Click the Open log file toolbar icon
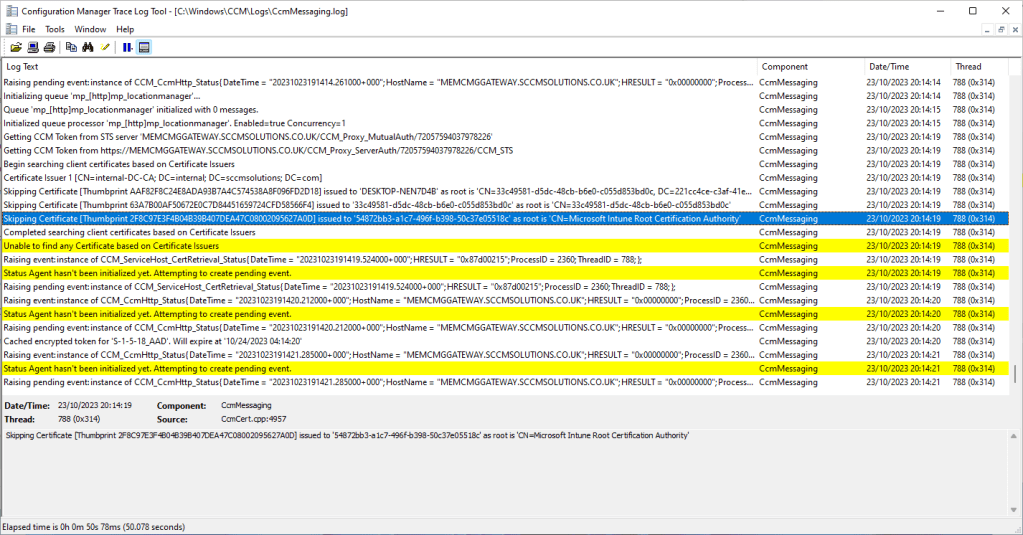 [x=16, y=47]
